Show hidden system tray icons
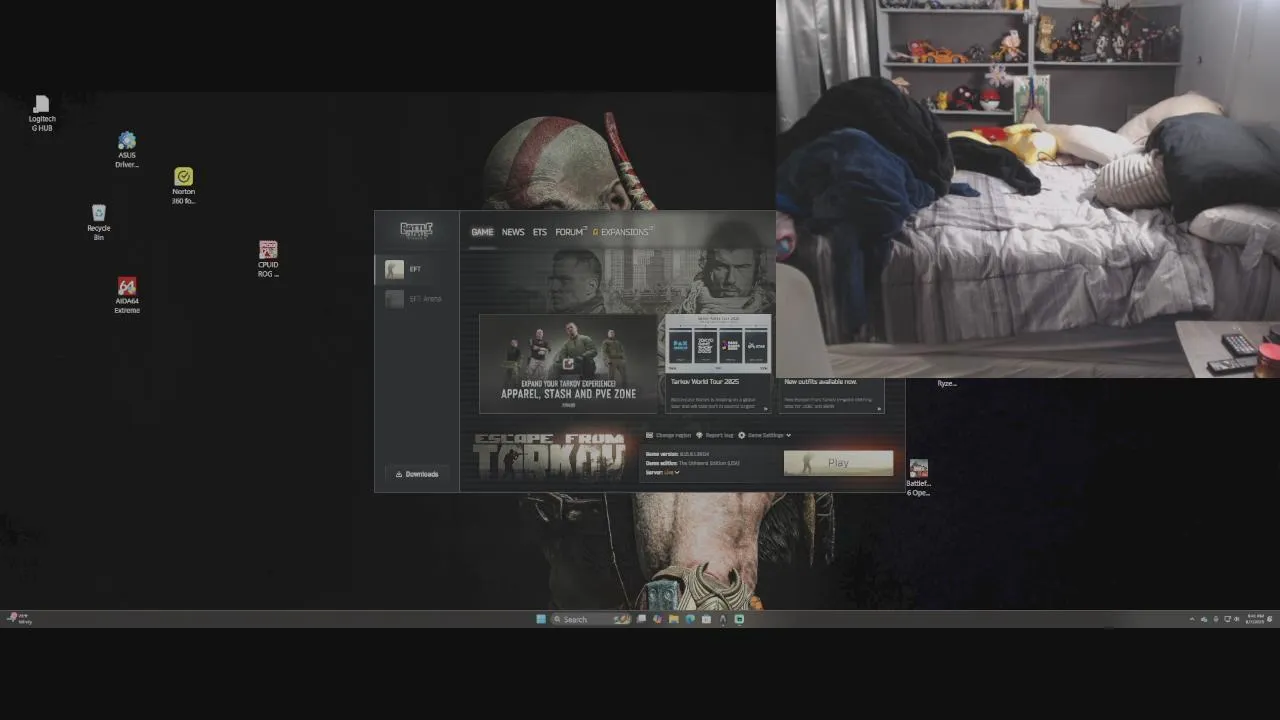The width and height of the screenshot is (1280, 720). pyautogui.click(x=1192, y=619)
